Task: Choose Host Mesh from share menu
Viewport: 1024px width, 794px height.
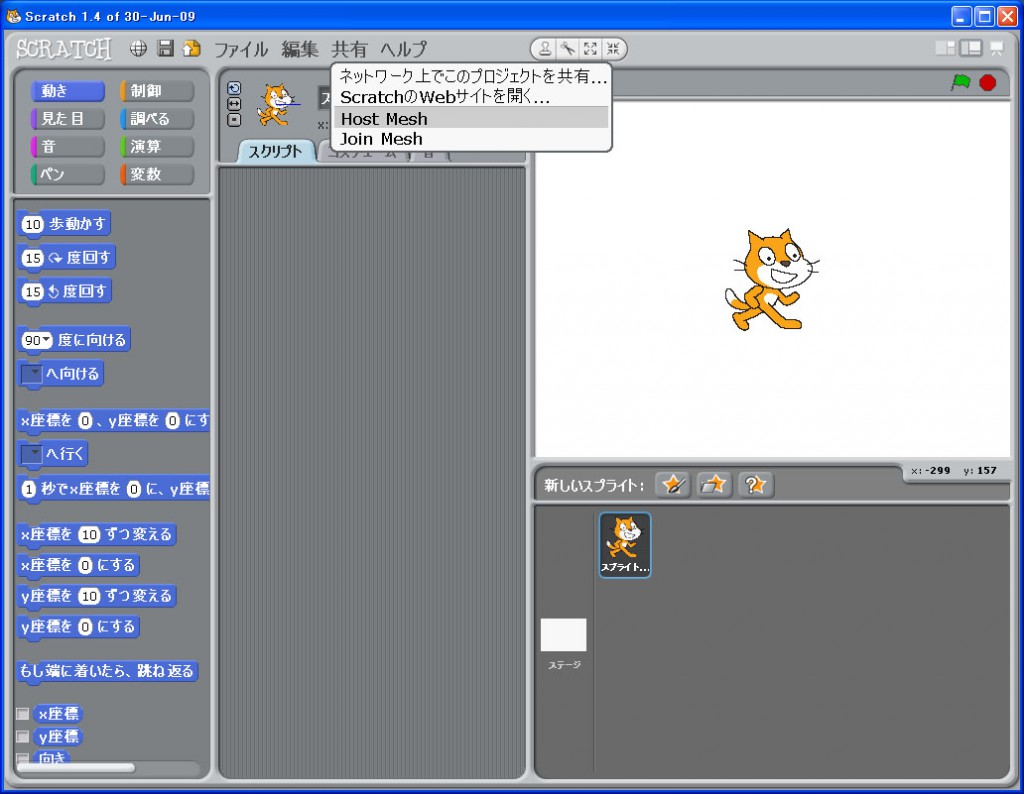Action: [471, 119]
